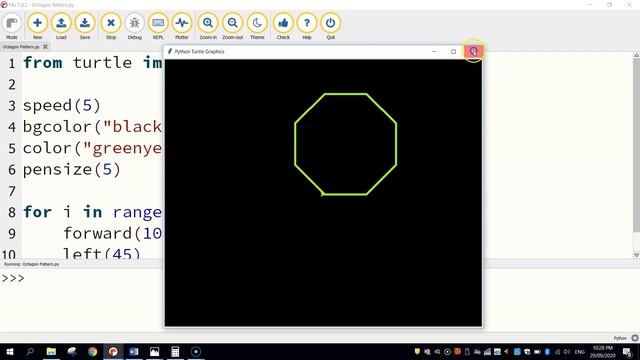
Task: Run the code Check tool
Action: pyautogui.click(x=283, y=26)
